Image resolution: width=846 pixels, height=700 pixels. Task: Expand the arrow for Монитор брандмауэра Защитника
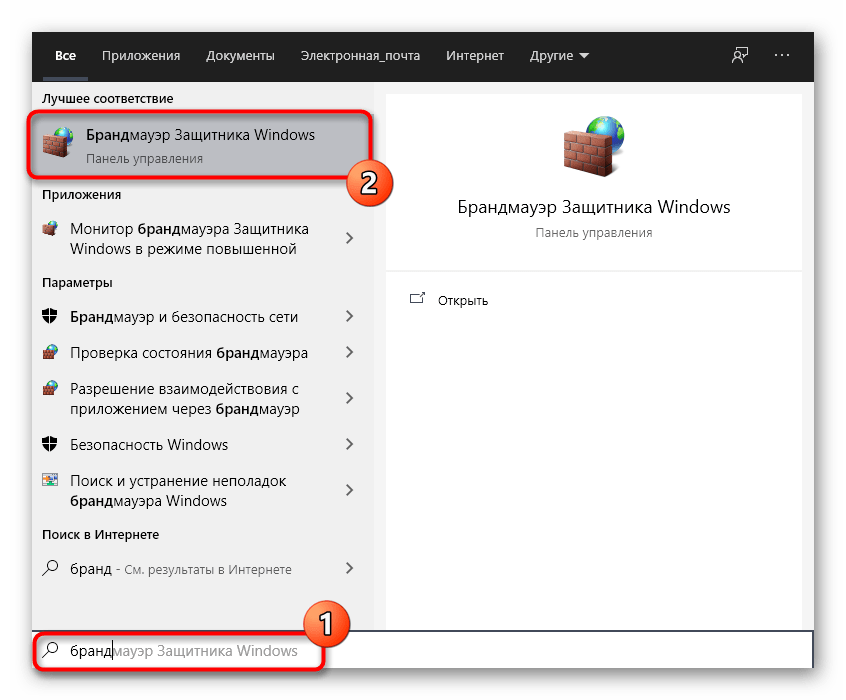click(349, 238)
